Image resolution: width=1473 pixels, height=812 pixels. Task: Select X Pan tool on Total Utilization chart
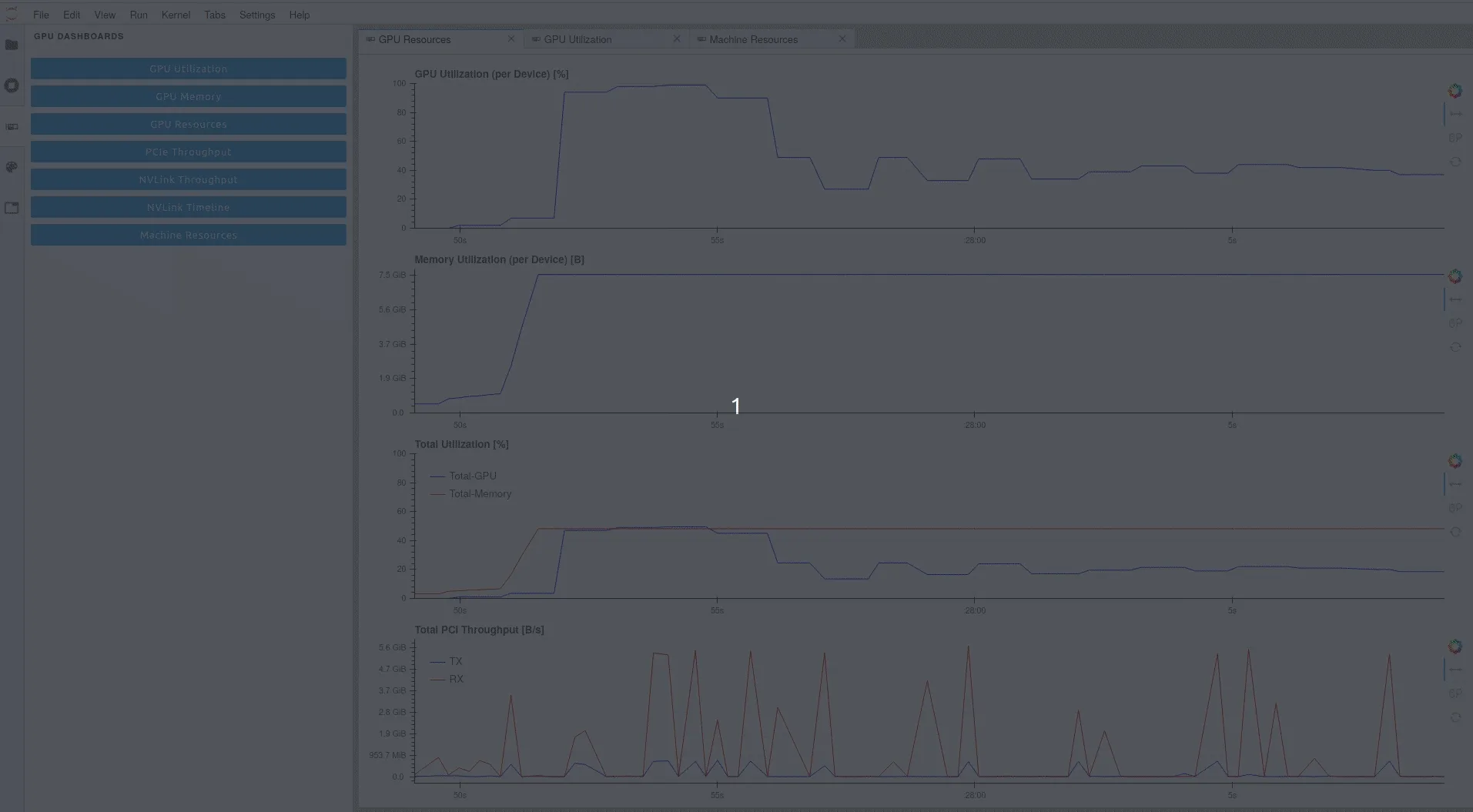coord(1455,484)
